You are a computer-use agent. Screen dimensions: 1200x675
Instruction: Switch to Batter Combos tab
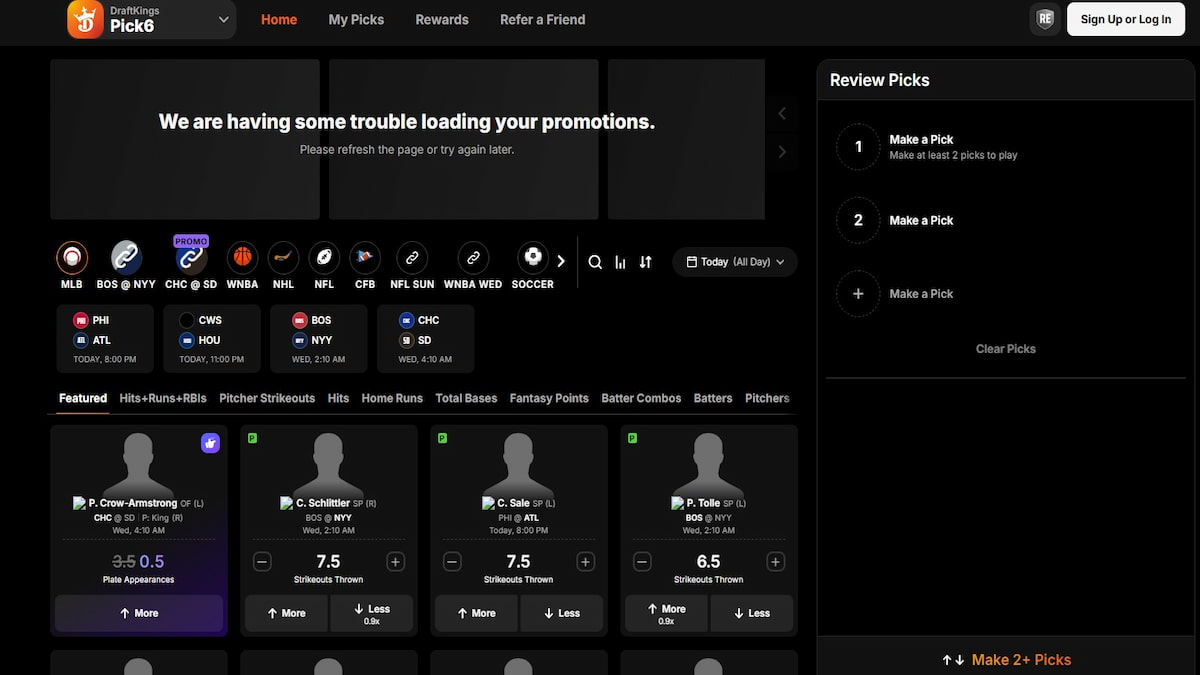[x=641, y=398]
